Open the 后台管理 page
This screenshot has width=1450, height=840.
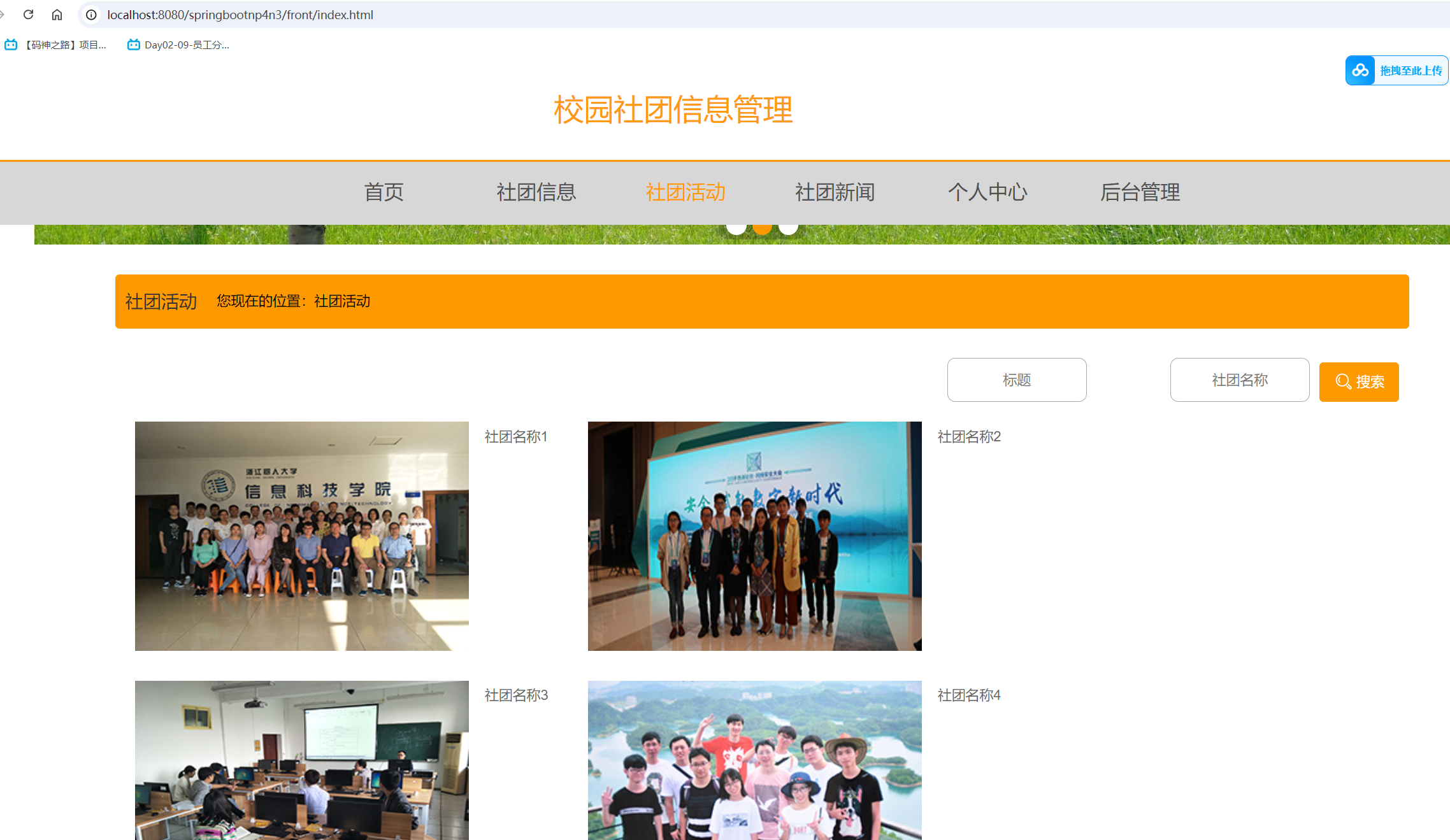1140,192
